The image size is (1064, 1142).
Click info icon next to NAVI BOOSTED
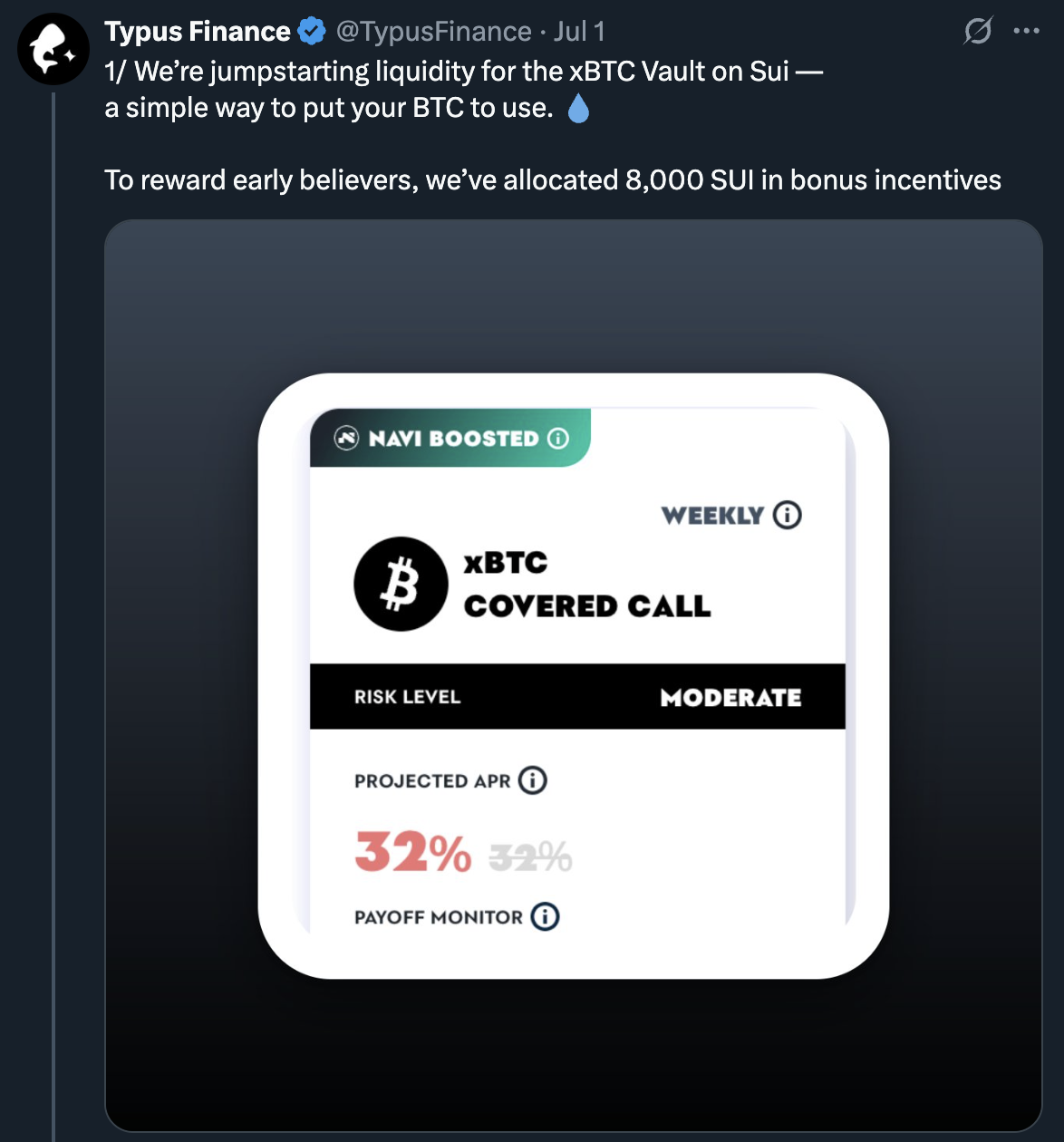pos(558,439)
